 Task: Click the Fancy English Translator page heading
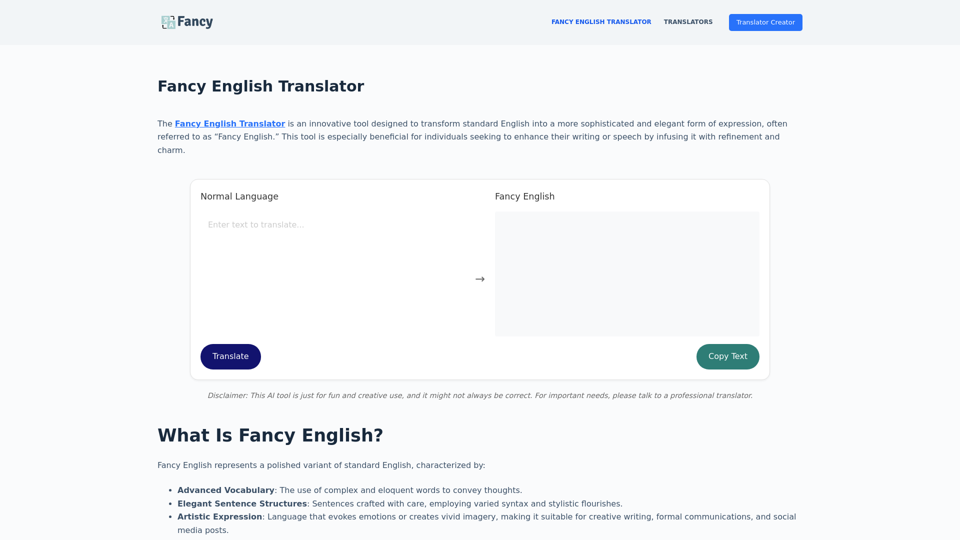click(260, 87)
